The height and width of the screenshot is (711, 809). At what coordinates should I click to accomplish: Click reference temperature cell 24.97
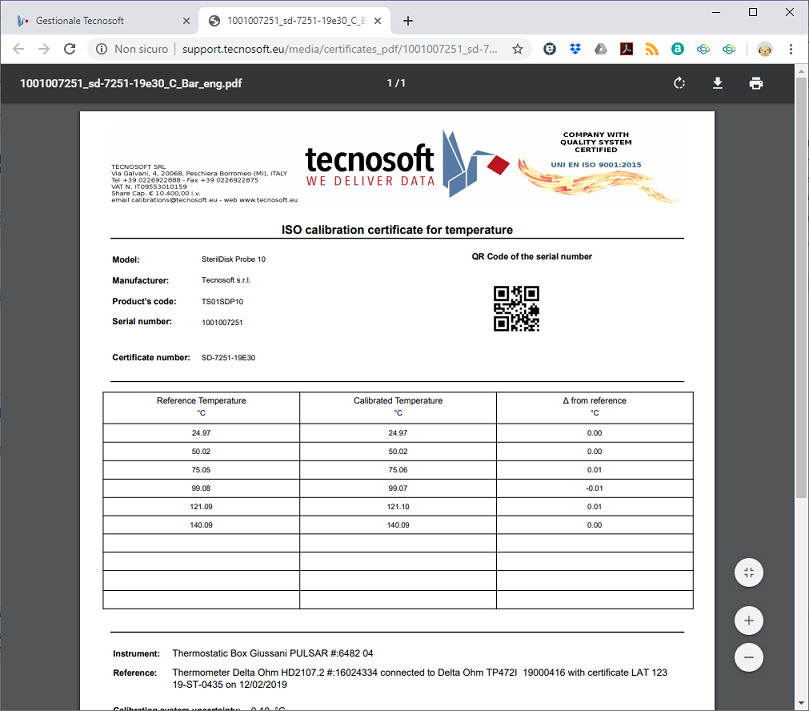pos(201,433)
